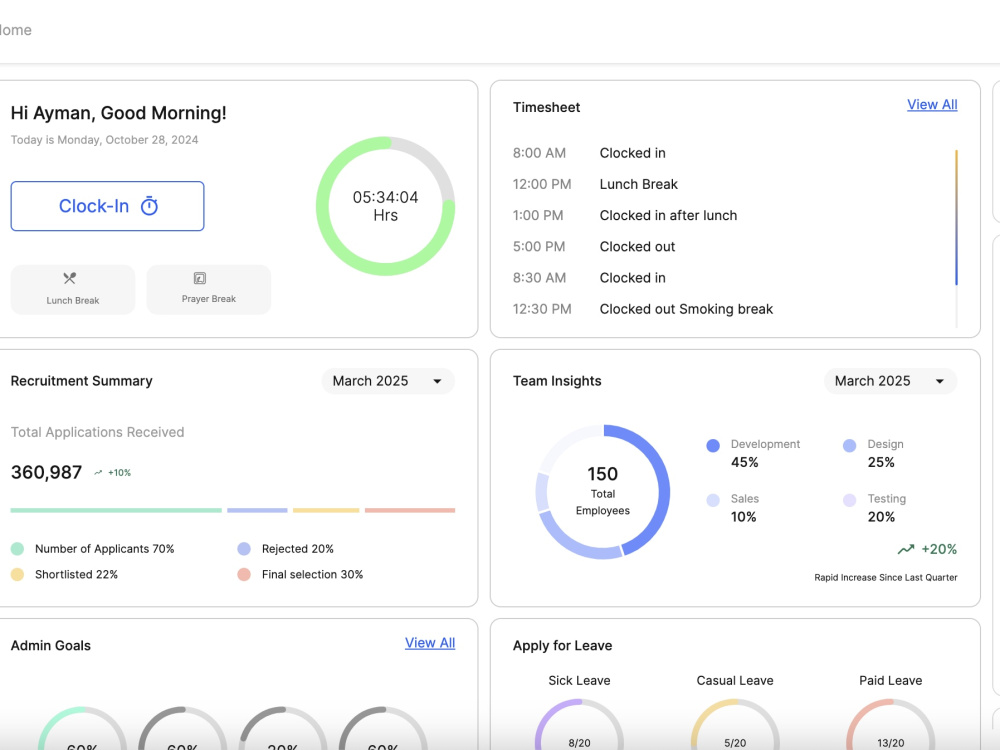Click the Design 25% value
Image resolution: width=1000 pixels, height=750 pixels.
tap(881, 462)
